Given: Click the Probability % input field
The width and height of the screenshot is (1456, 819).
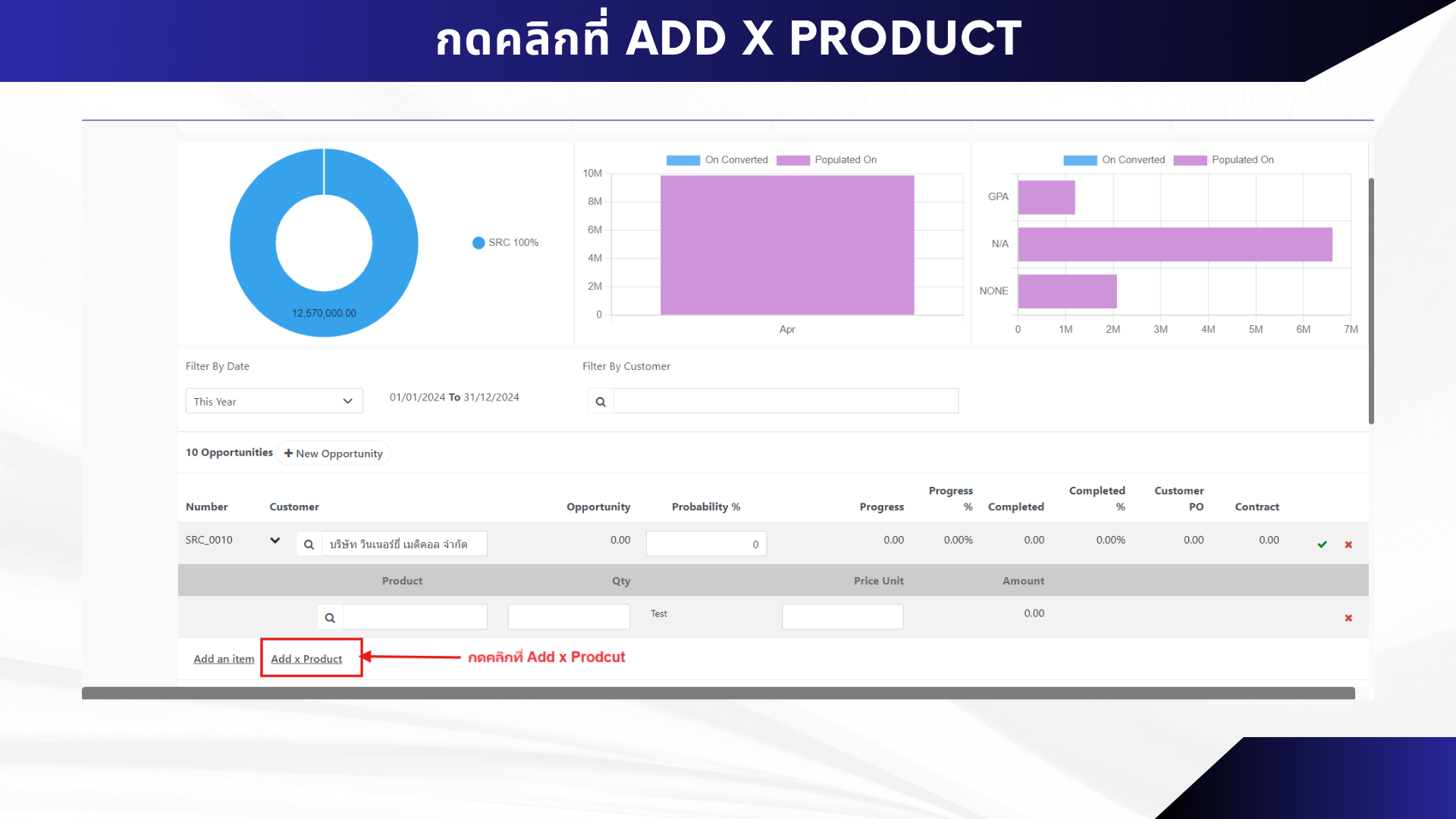Looking at the screenshot, I should click(706, 544).
